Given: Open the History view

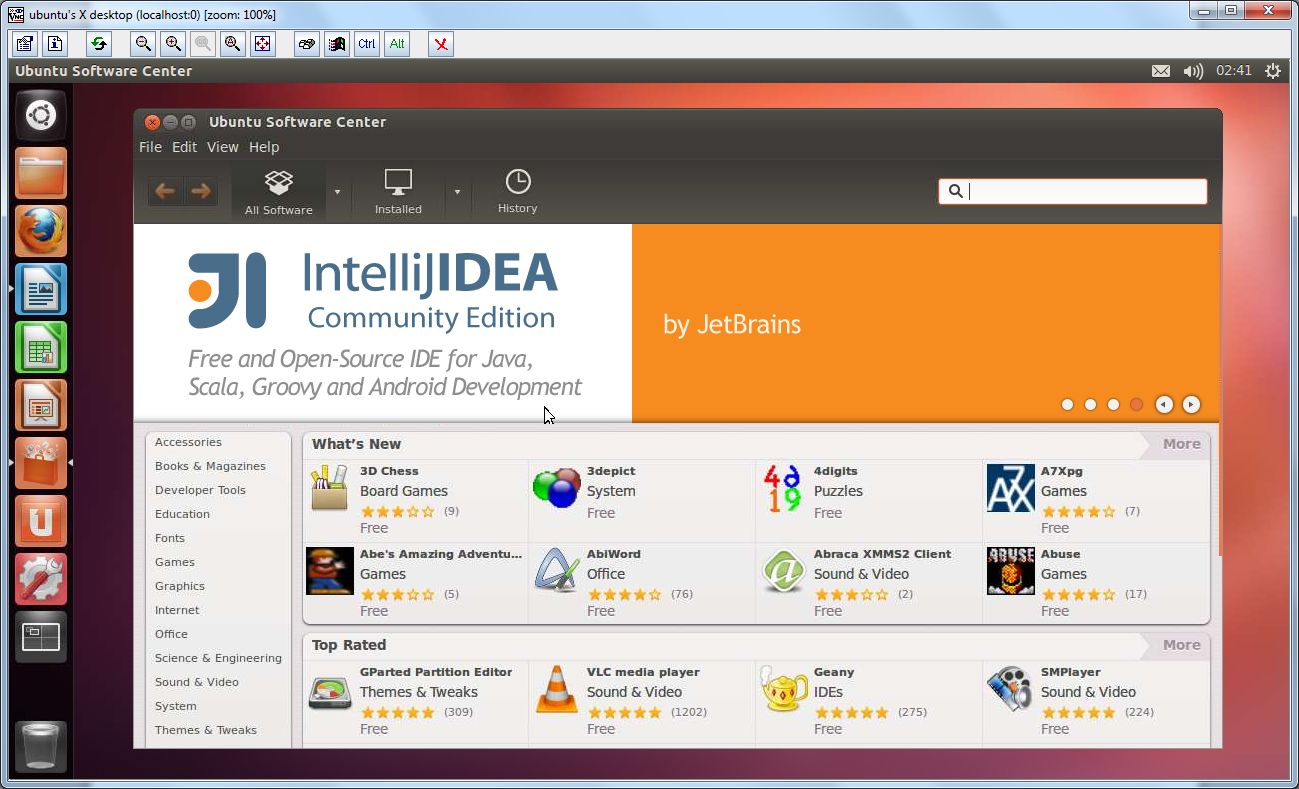Looking at the screenshot, I should tap(517, 192).
